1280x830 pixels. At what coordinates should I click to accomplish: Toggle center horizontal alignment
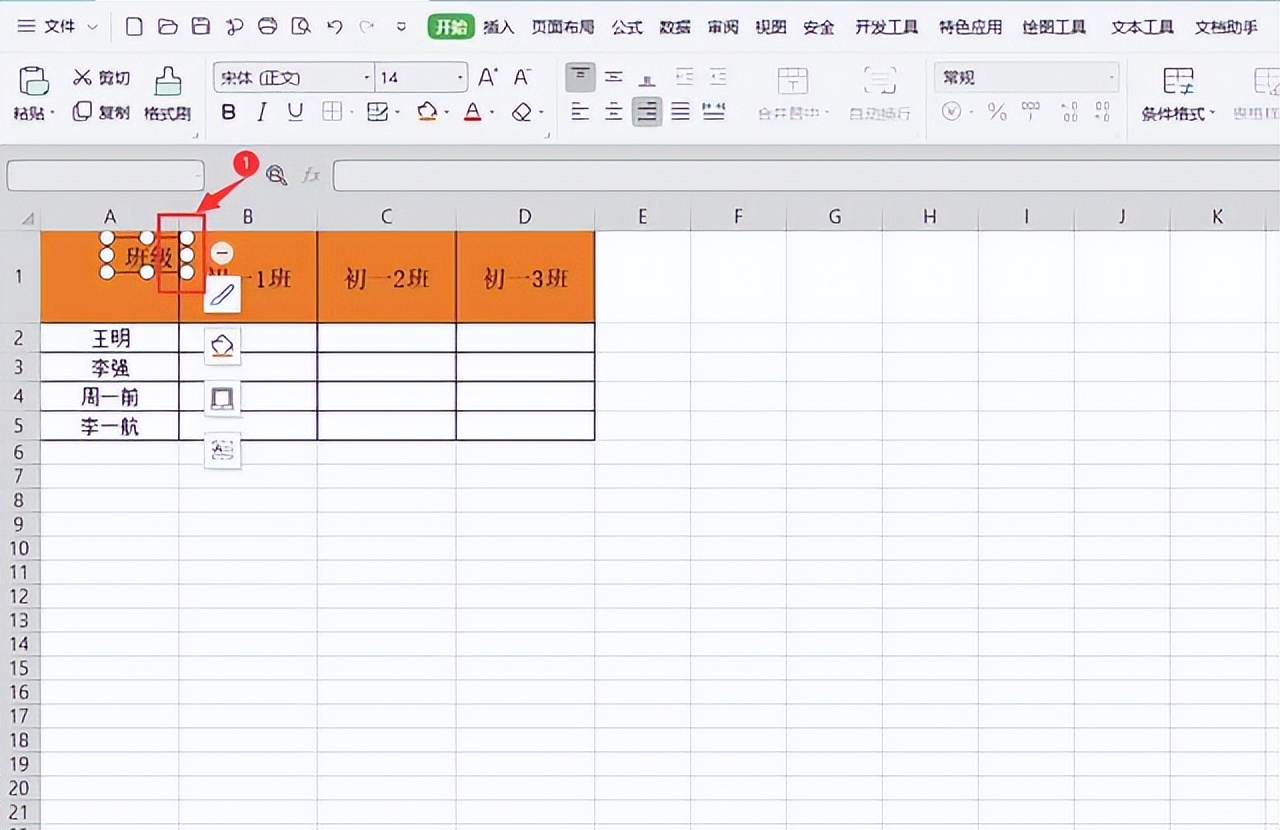(x=614, y=112)
